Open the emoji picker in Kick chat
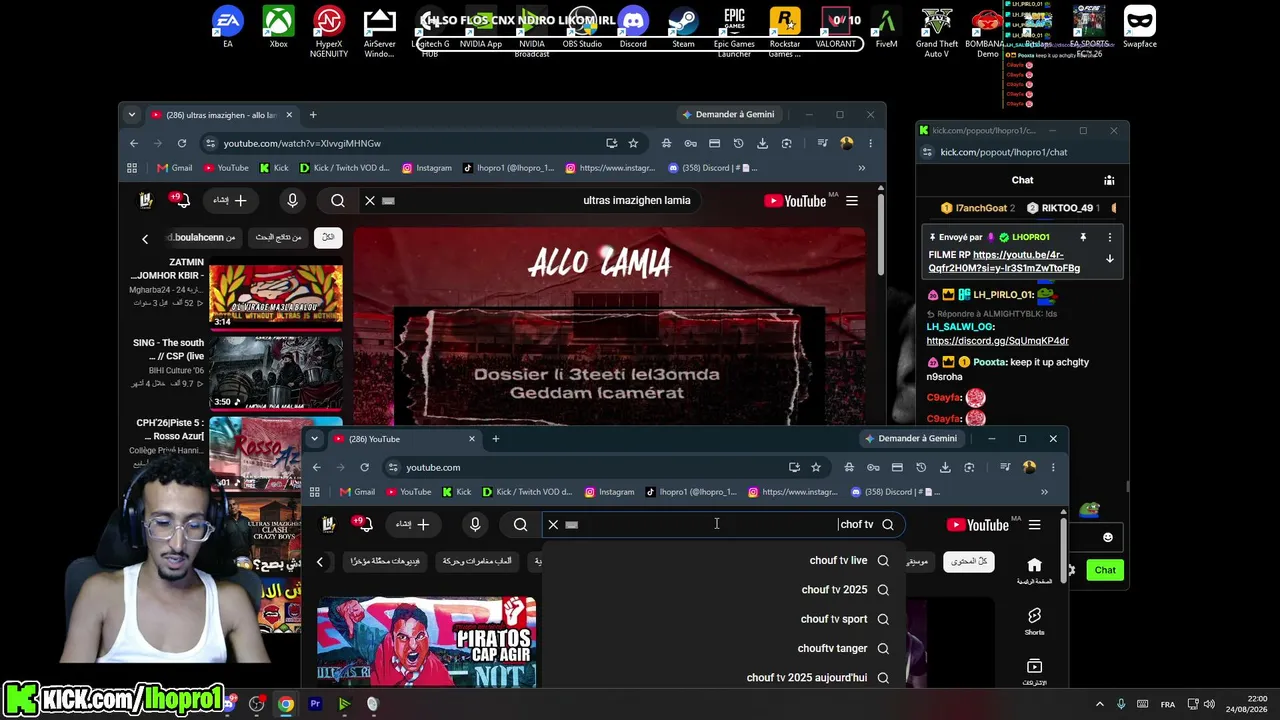The height and width of the screenshot is (720, 1280). (x=1107, y=537)
